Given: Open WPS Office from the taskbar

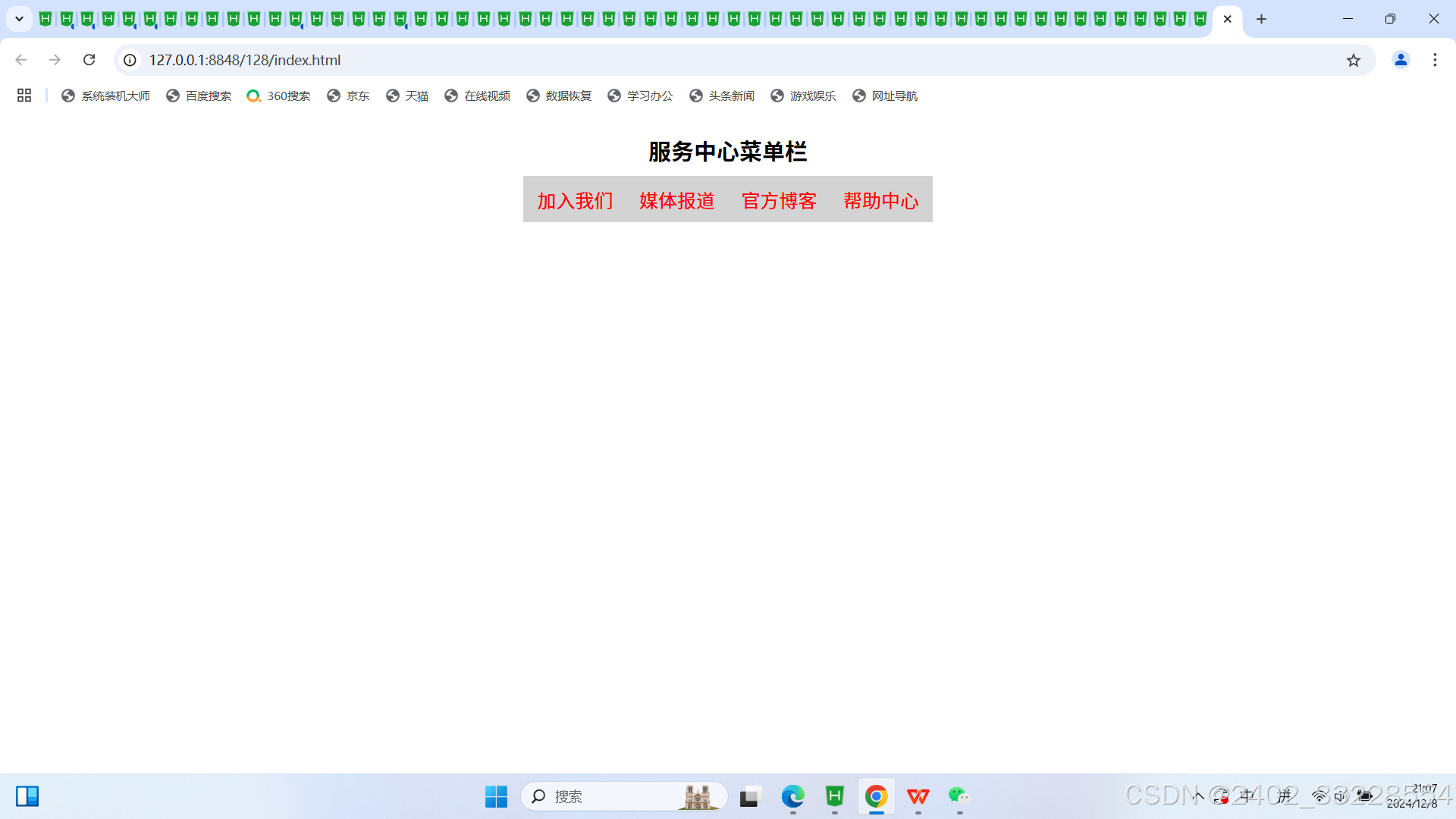Looking at the screenshot, I should point(918,796).
